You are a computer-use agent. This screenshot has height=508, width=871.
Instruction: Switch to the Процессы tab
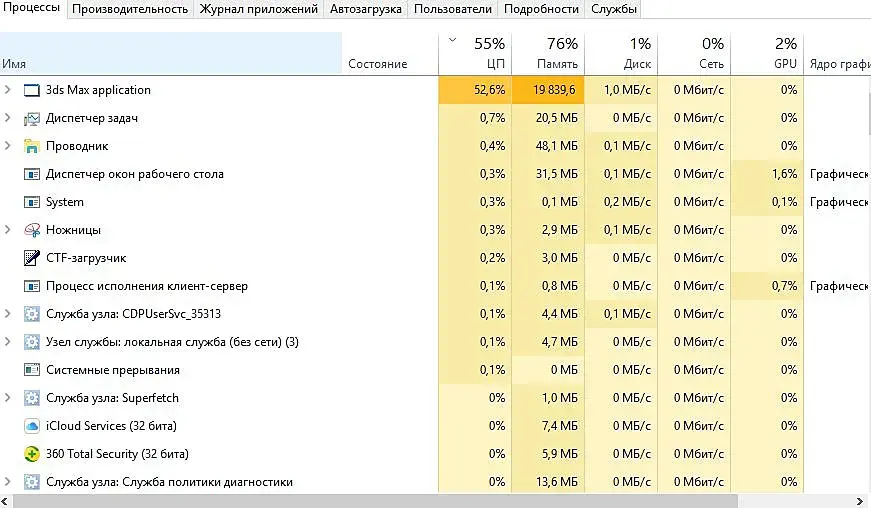tap(32, 8)
